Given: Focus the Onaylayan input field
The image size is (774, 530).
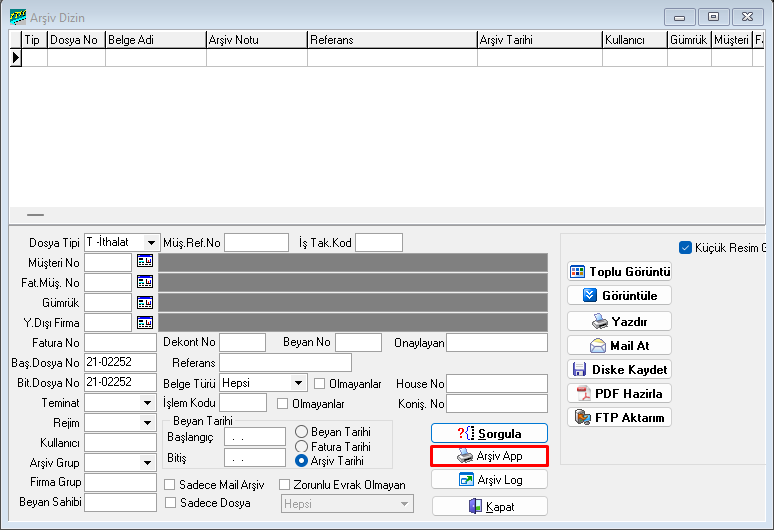Looking at the screenshot, I should (497, 342).
